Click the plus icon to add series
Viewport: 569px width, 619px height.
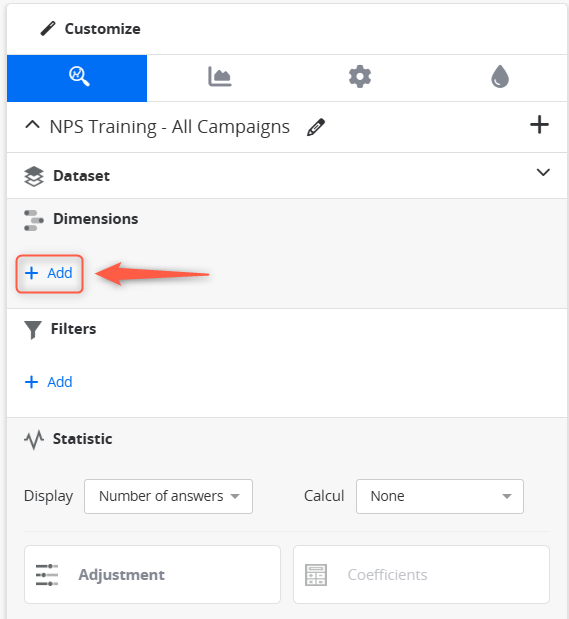pos(539,125)
